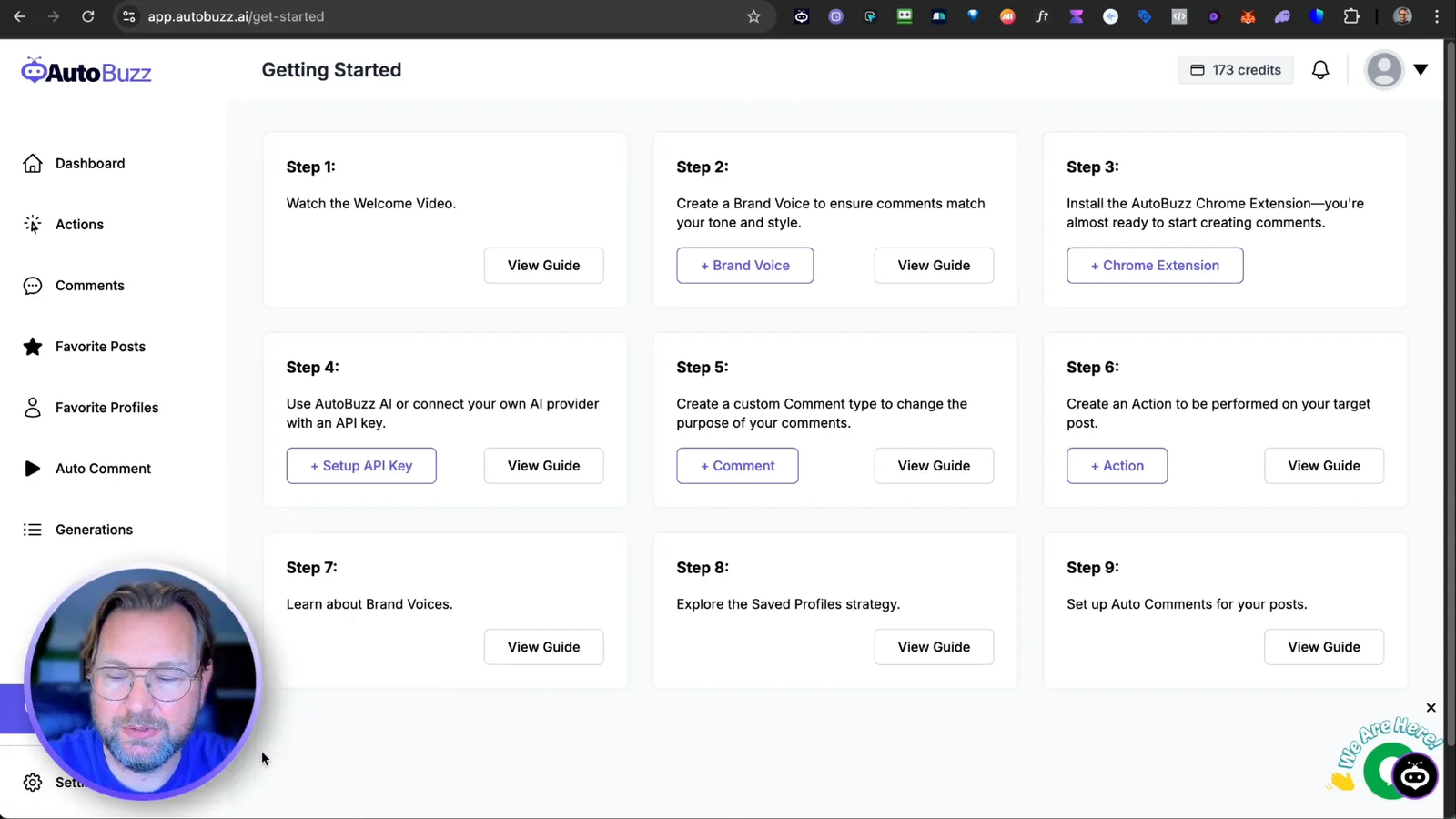Click the MetaMask fox extension icon
Viewport: 1456px width, 819px height.
click(x=1248, y=16)
